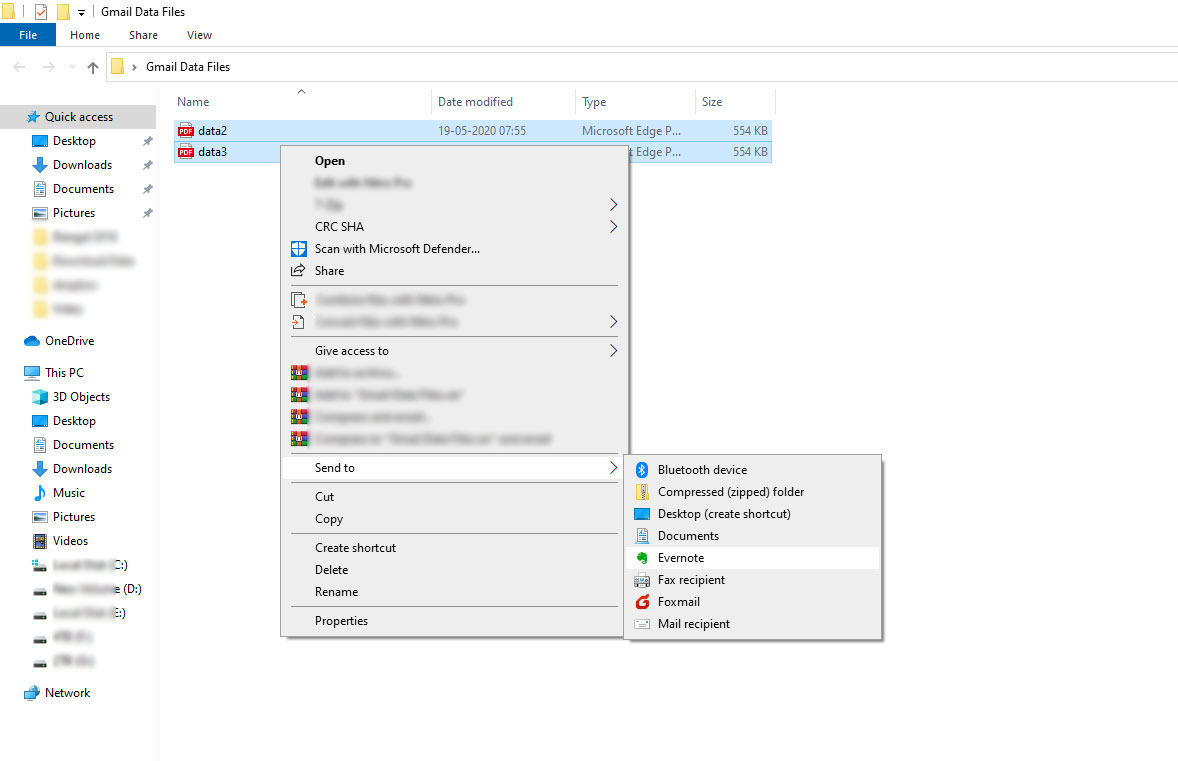Screen dimensions: 1178x761
Task: Click the Forward navigation arrow
Action: click(x=48, y=67)
